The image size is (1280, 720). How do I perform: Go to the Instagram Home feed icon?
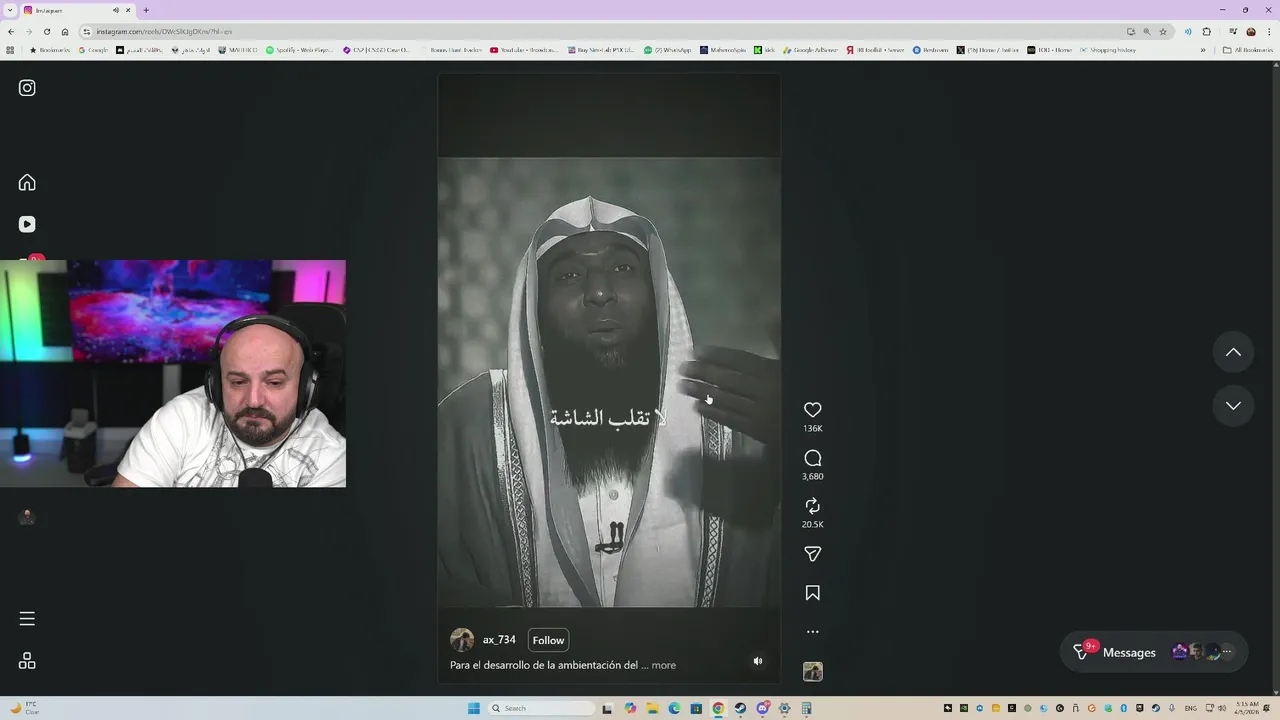tap(27, 182)
